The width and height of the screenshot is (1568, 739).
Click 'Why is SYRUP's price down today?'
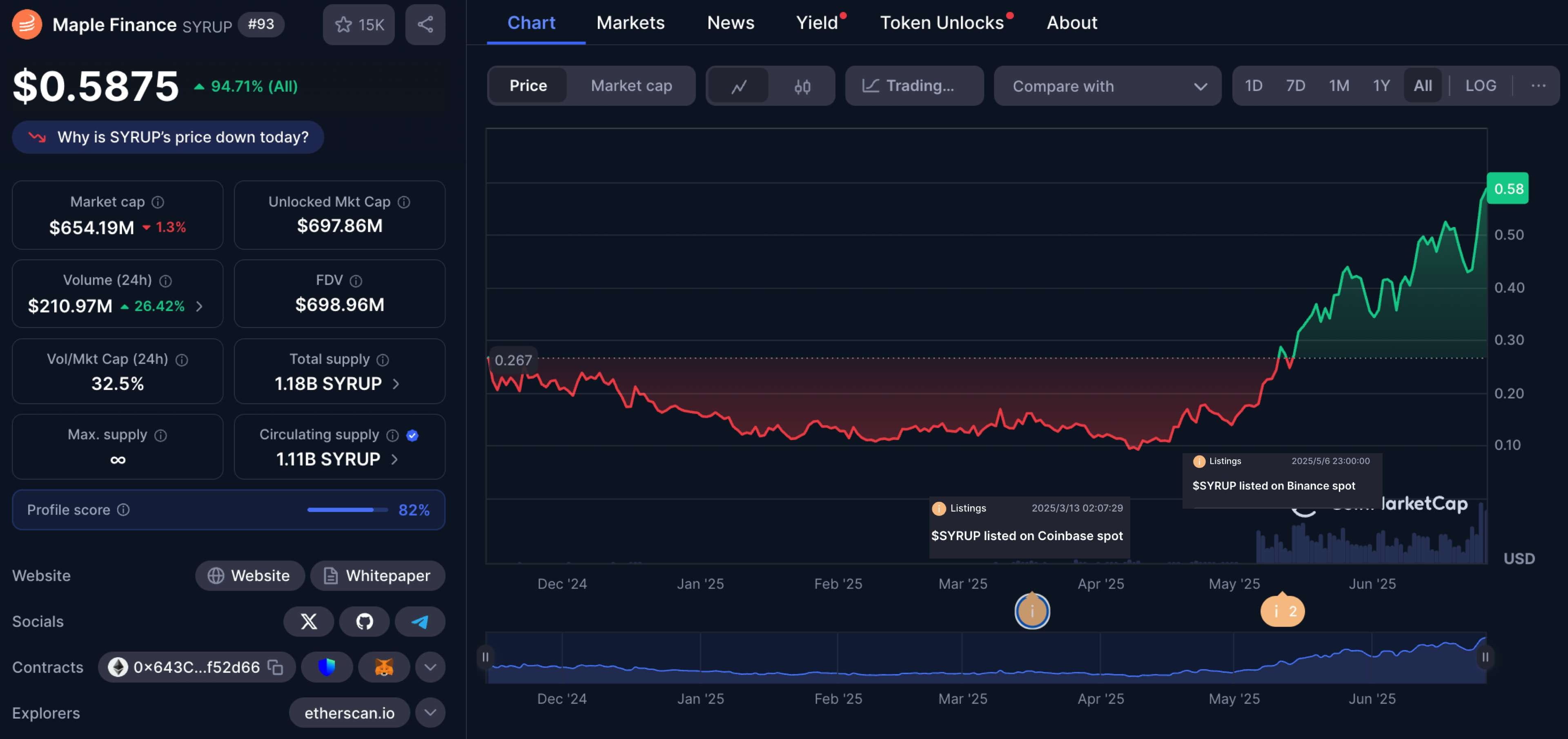tap(167, 137)
